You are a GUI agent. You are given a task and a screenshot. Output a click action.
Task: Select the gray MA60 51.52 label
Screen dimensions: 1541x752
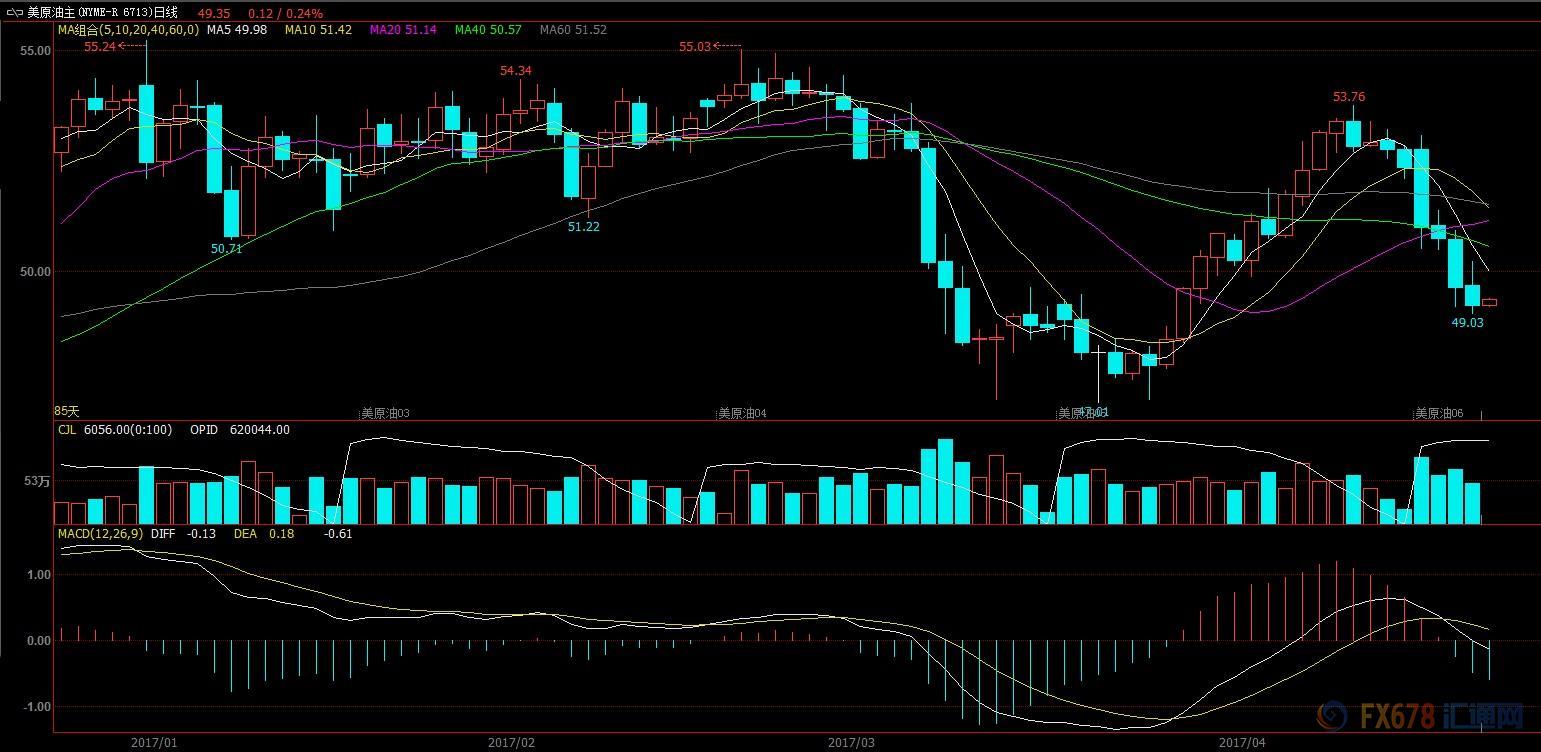tap(573, 30)
